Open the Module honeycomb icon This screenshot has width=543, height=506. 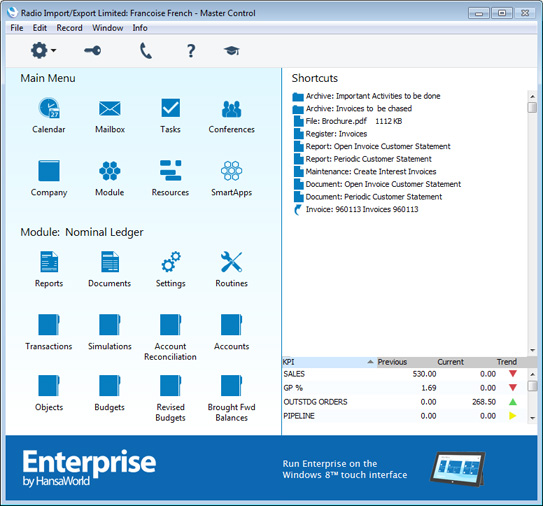(110, 171)
